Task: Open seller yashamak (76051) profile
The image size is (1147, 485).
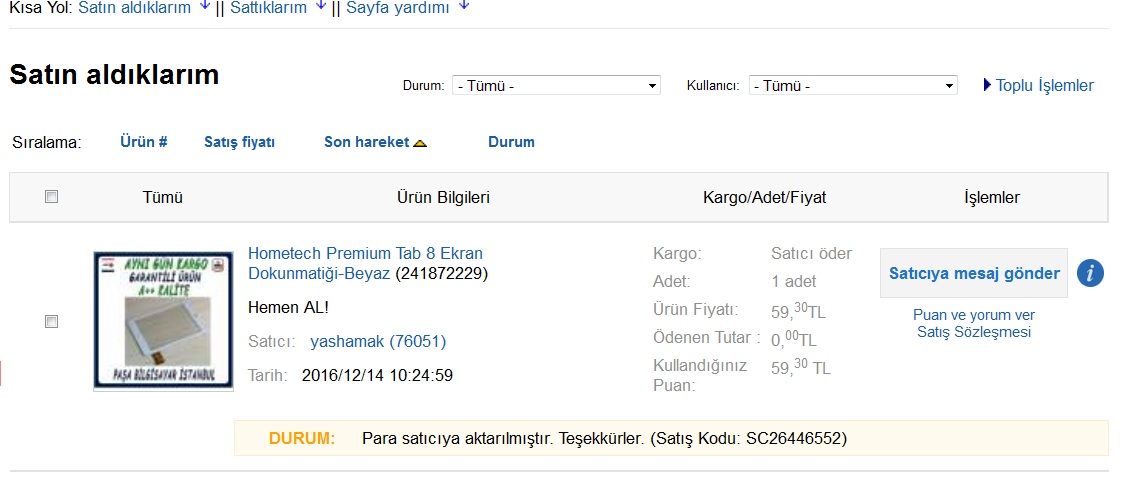Action: 378,341
